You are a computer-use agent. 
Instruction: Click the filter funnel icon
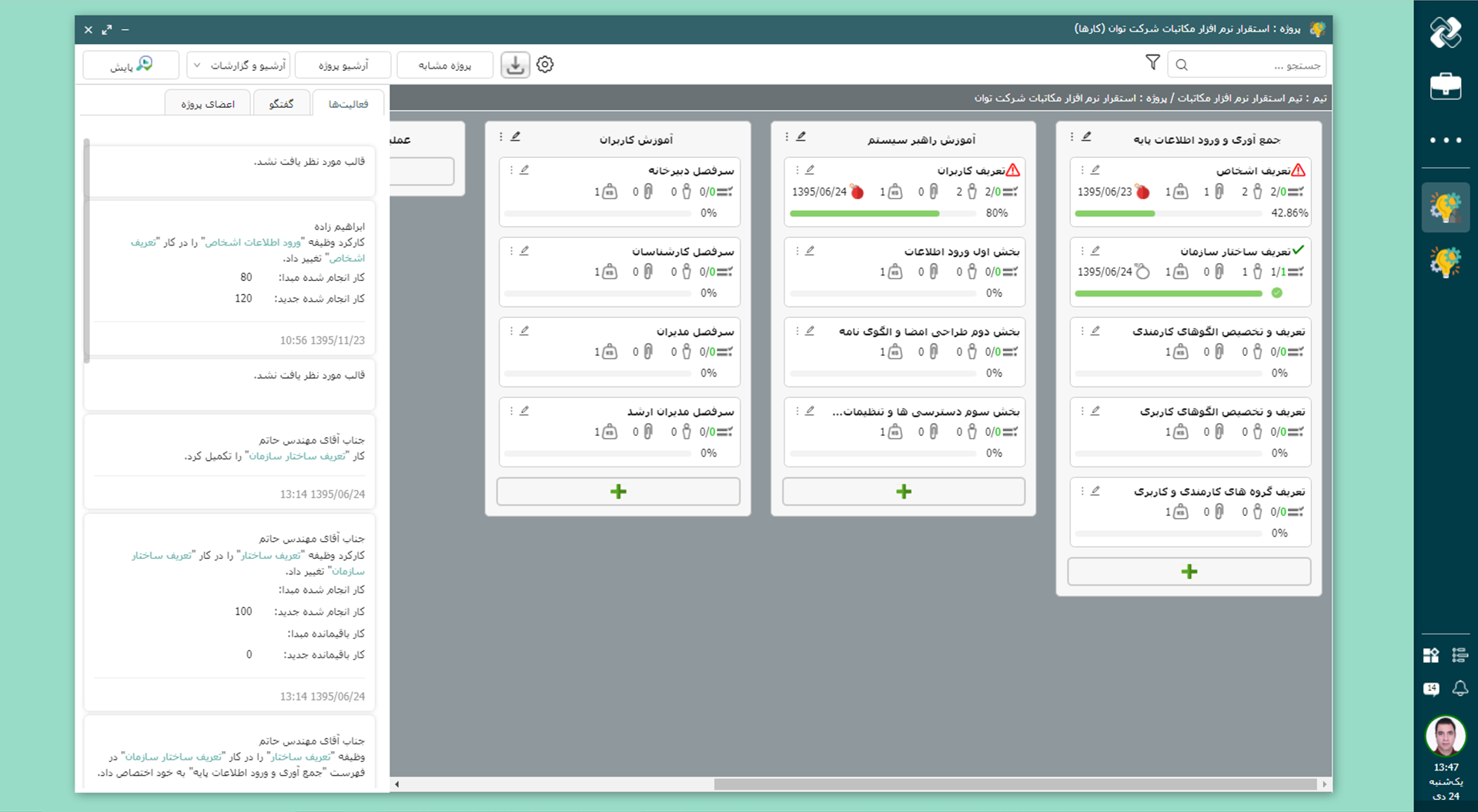pyautogui.click(x=1152, y=63)
